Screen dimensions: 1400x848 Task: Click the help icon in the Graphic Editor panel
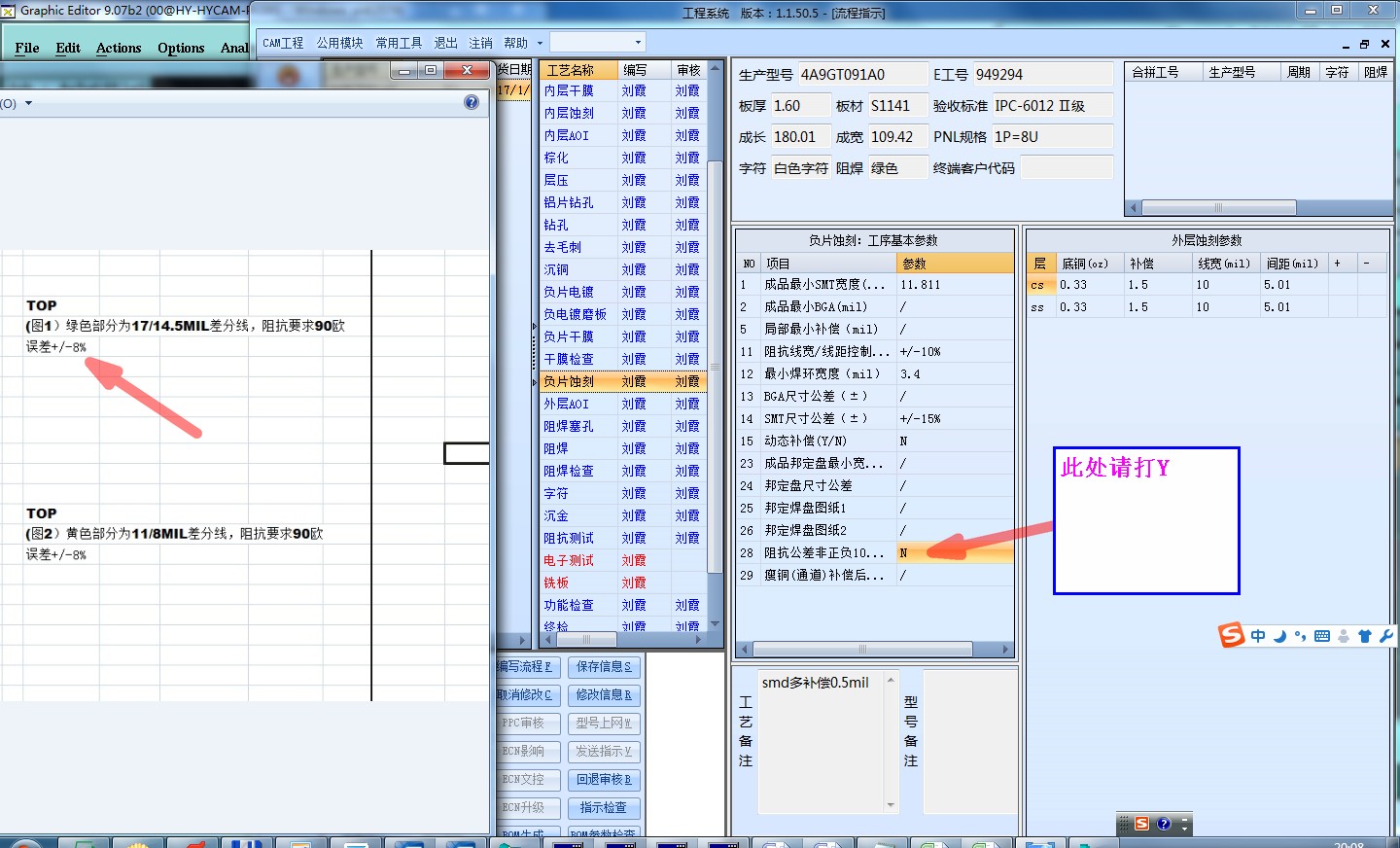[472, 102]
